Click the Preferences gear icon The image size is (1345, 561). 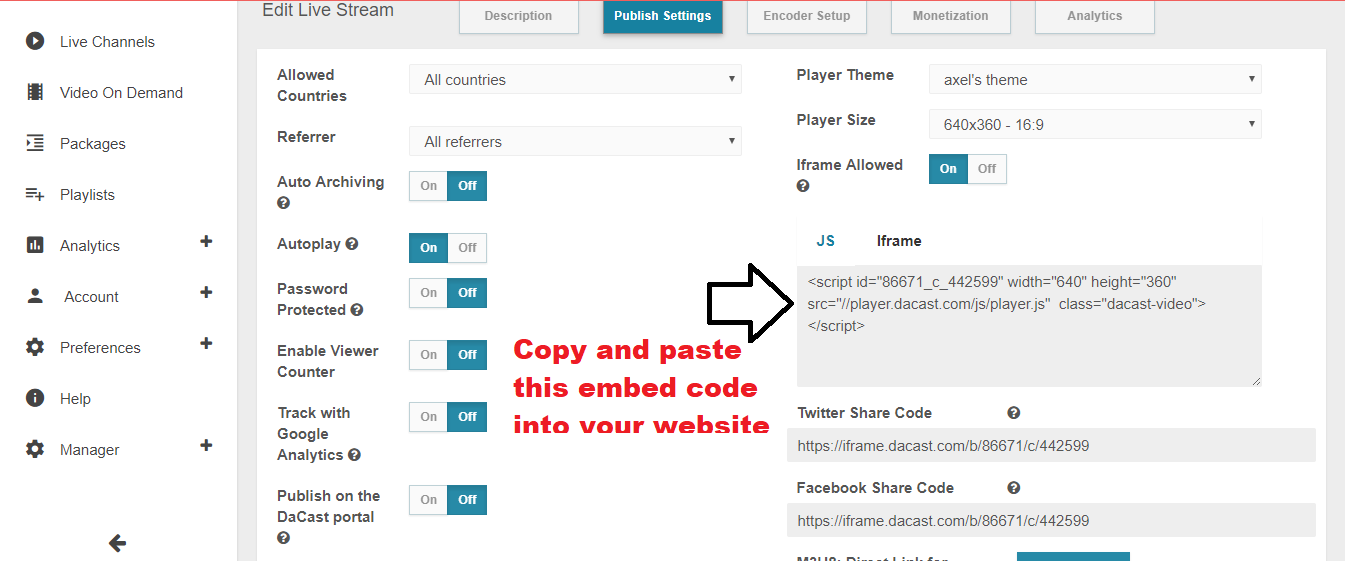point(35,347)
